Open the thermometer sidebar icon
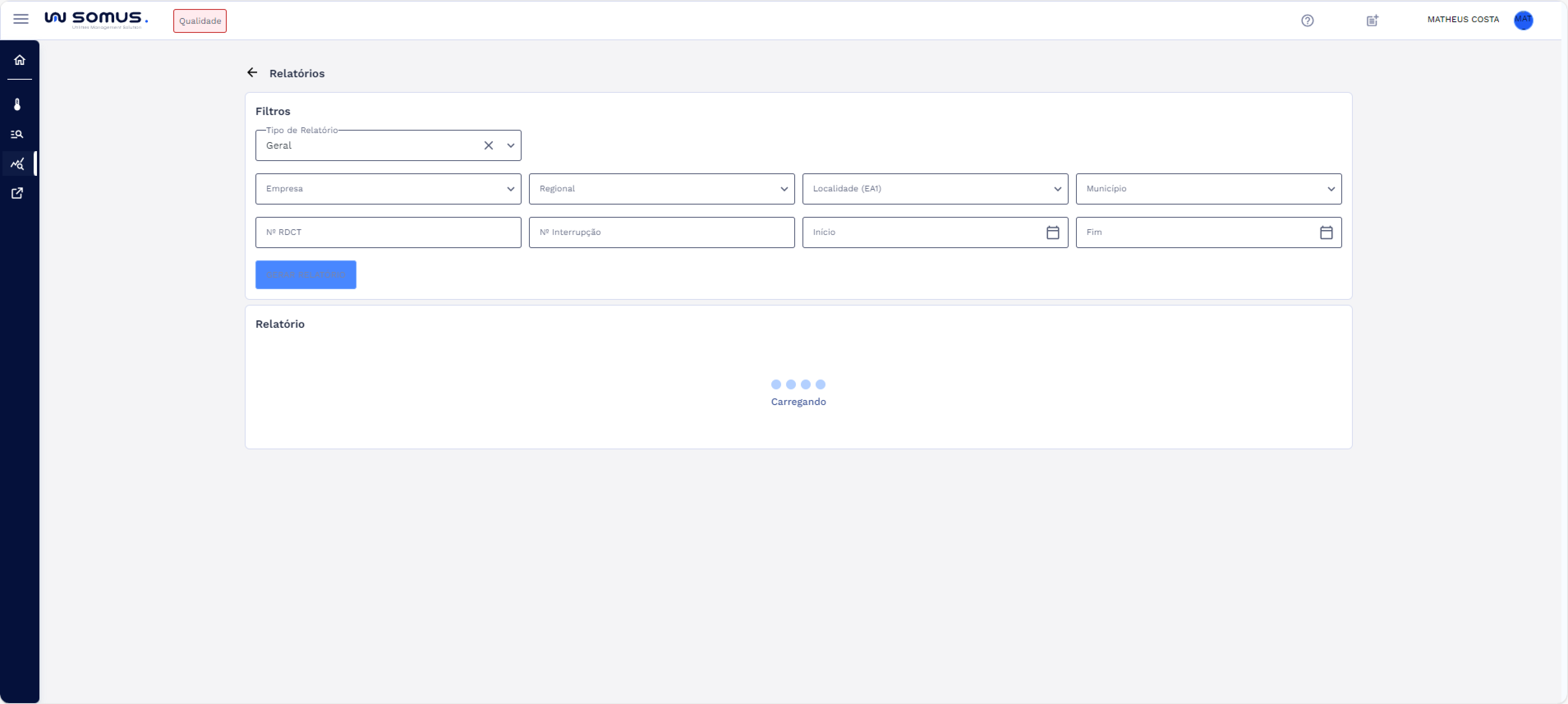Screen dimensions: 1568x704 18,105
